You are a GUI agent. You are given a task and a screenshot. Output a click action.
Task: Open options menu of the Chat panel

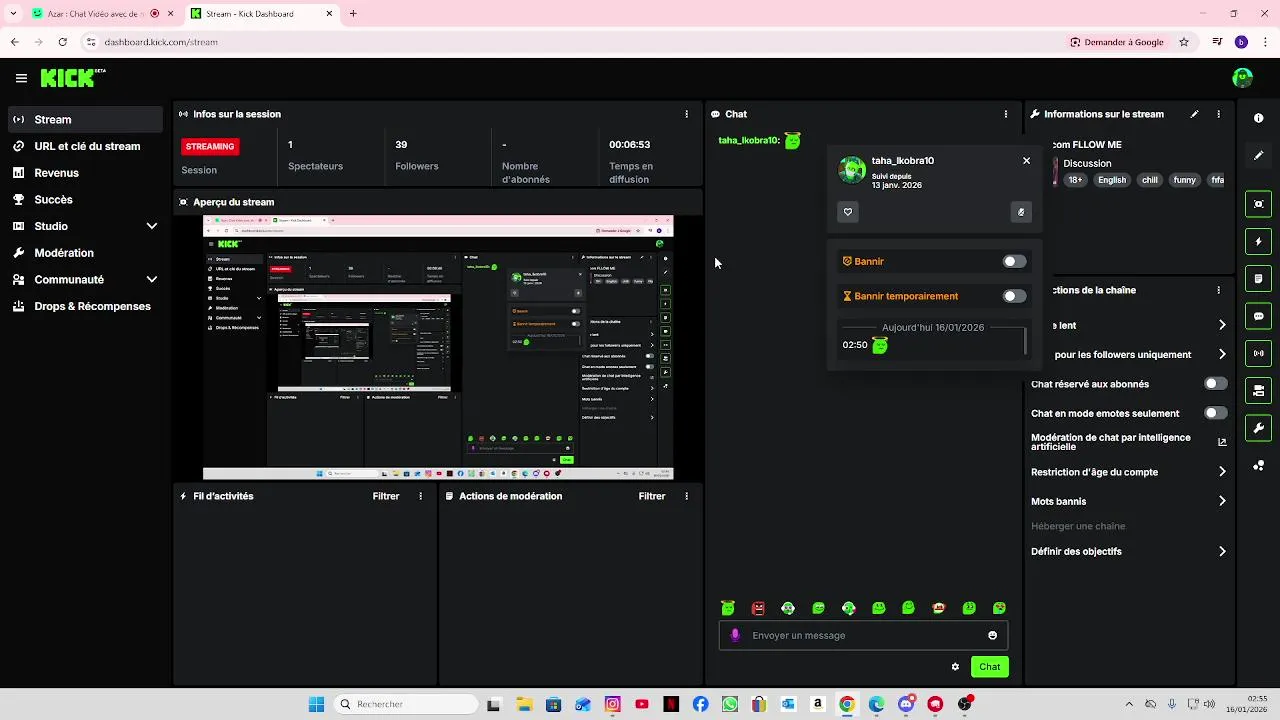[1006, 114]
